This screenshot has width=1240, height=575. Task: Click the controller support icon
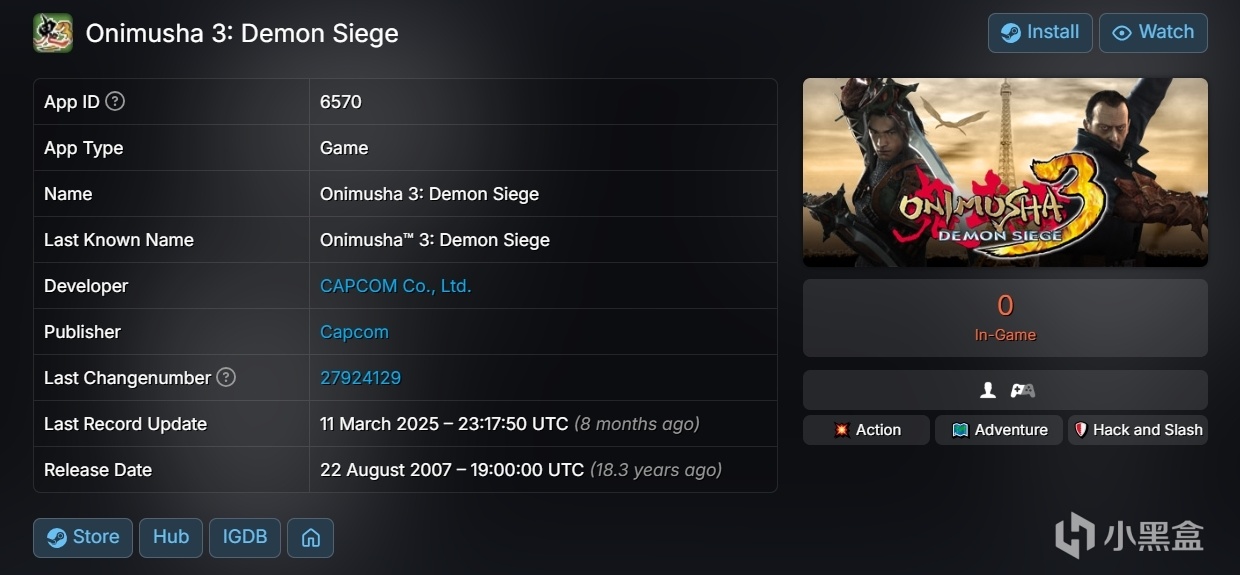click(1022, 390)
